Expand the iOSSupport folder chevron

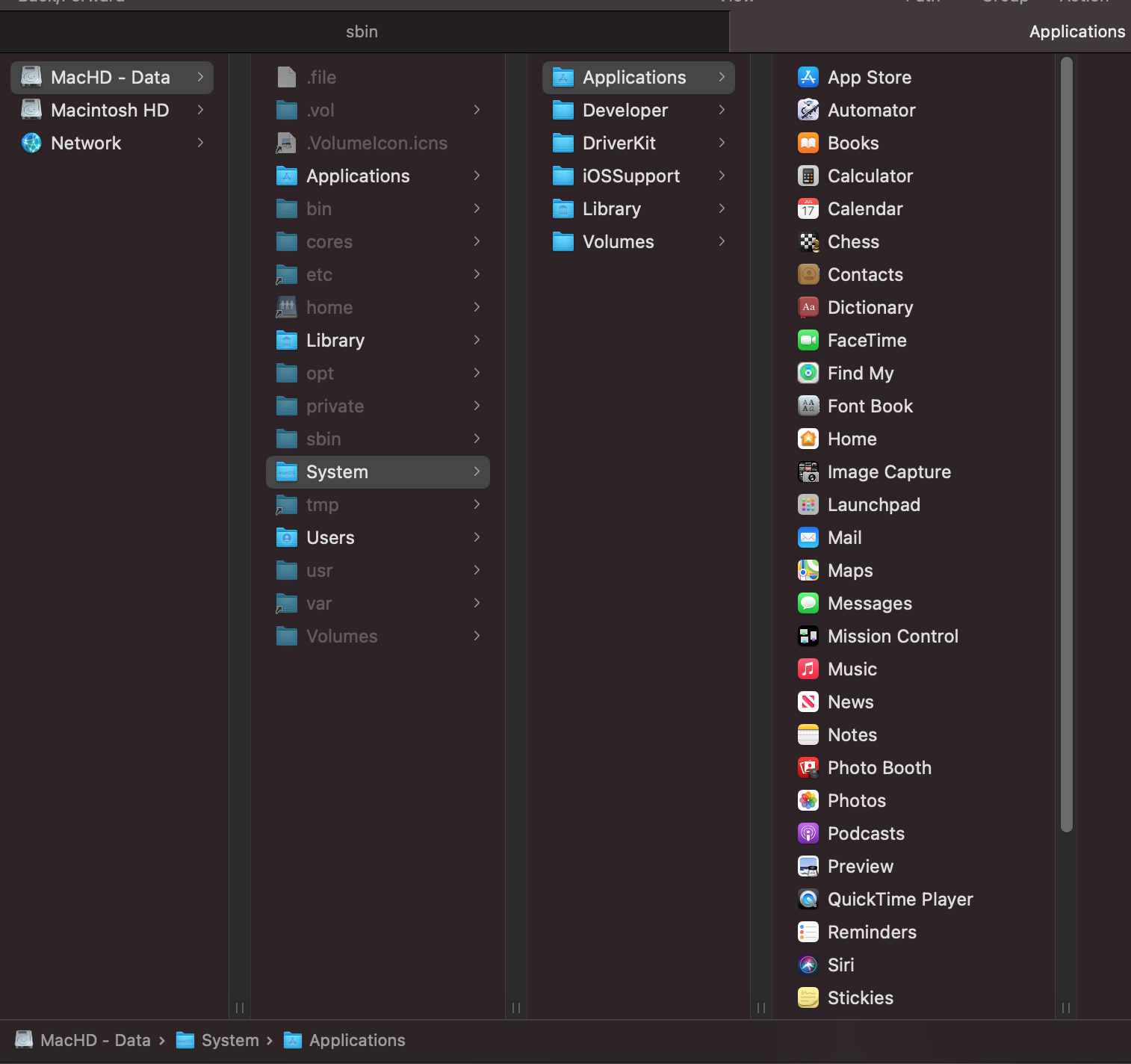[x=722, y=176]
